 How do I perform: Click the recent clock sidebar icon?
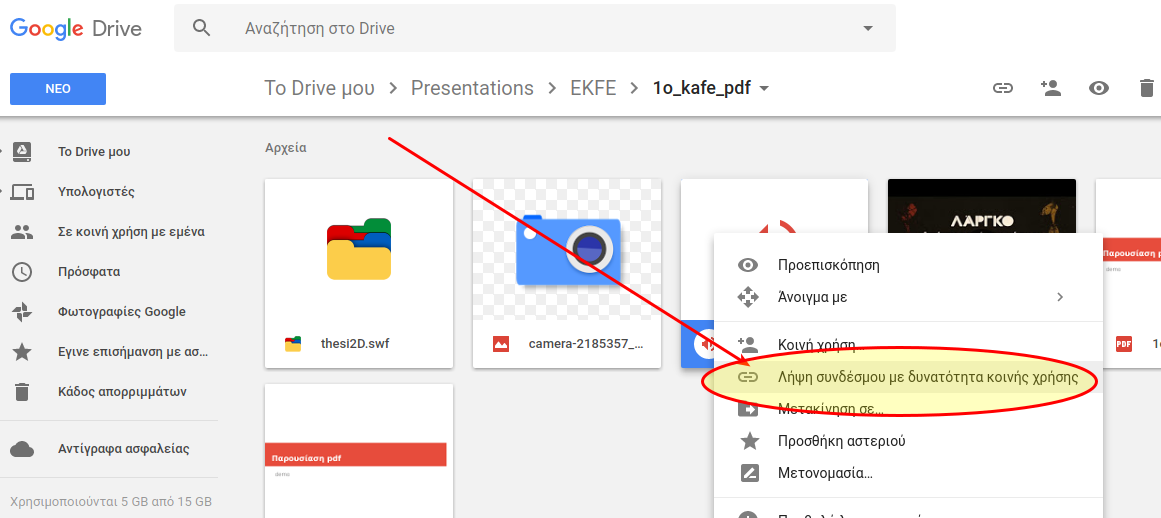[x=22, y=272]
